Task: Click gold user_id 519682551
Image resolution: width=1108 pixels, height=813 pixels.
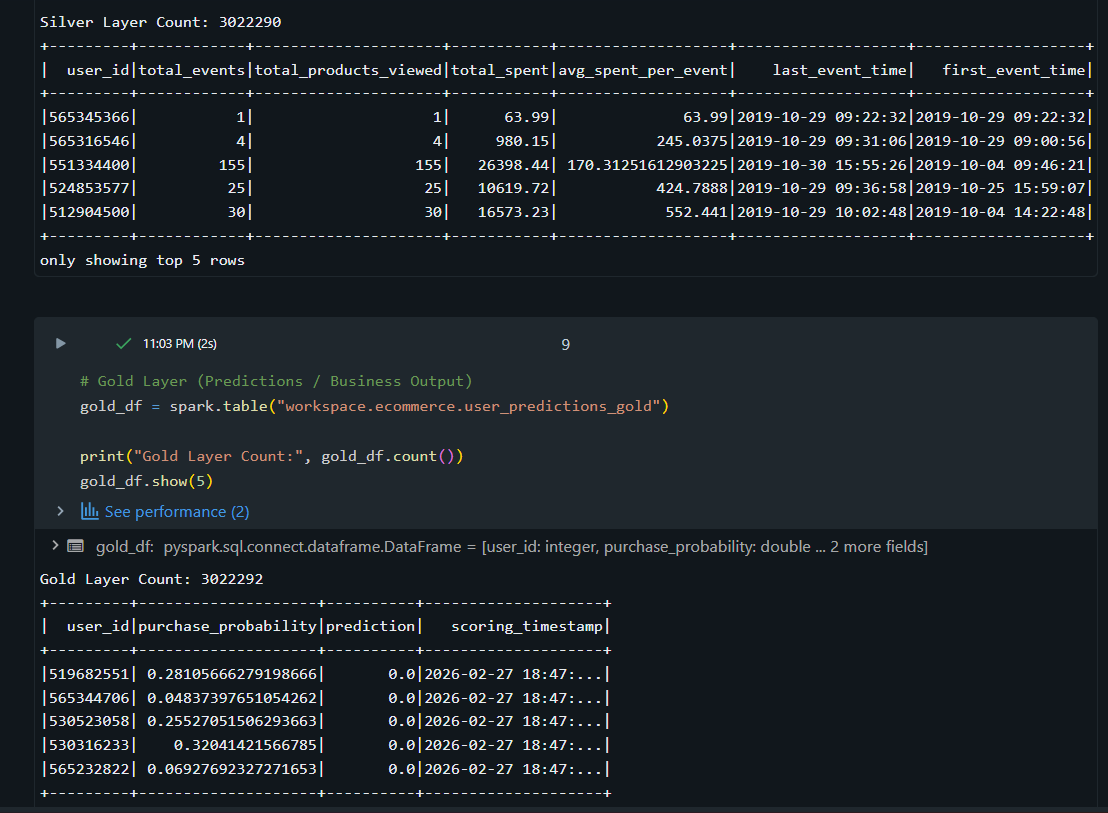Action: click(89, 675)
